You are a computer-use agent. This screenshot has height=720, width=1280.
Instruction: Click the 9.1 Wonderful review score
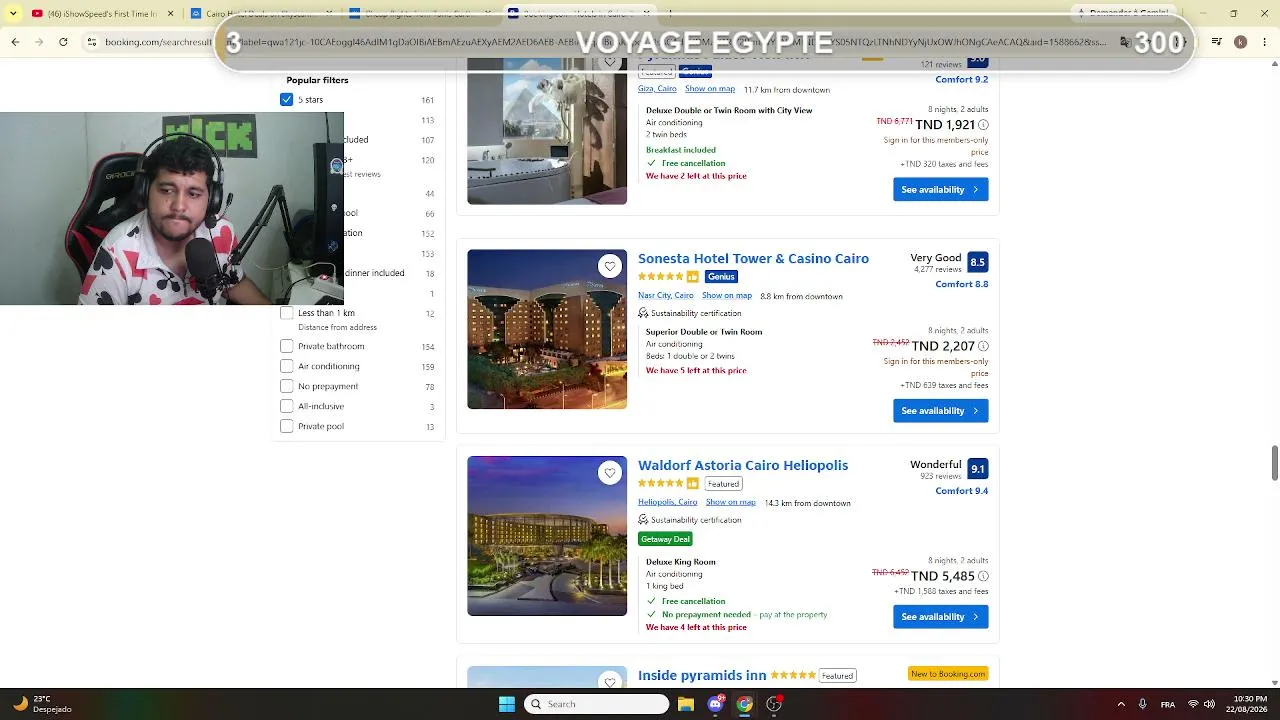(977, 469)
